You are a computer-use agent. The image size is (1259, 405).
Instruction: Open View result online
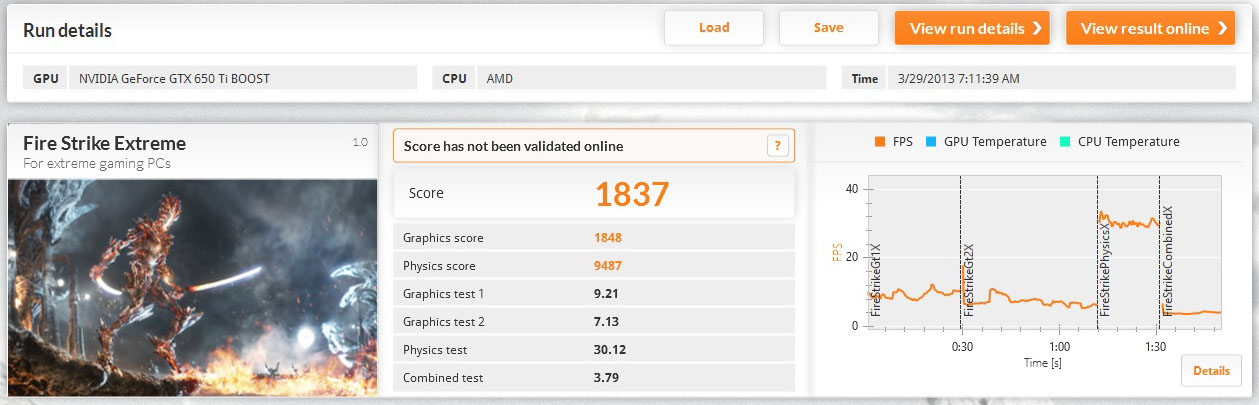[x=1151, y=28]
